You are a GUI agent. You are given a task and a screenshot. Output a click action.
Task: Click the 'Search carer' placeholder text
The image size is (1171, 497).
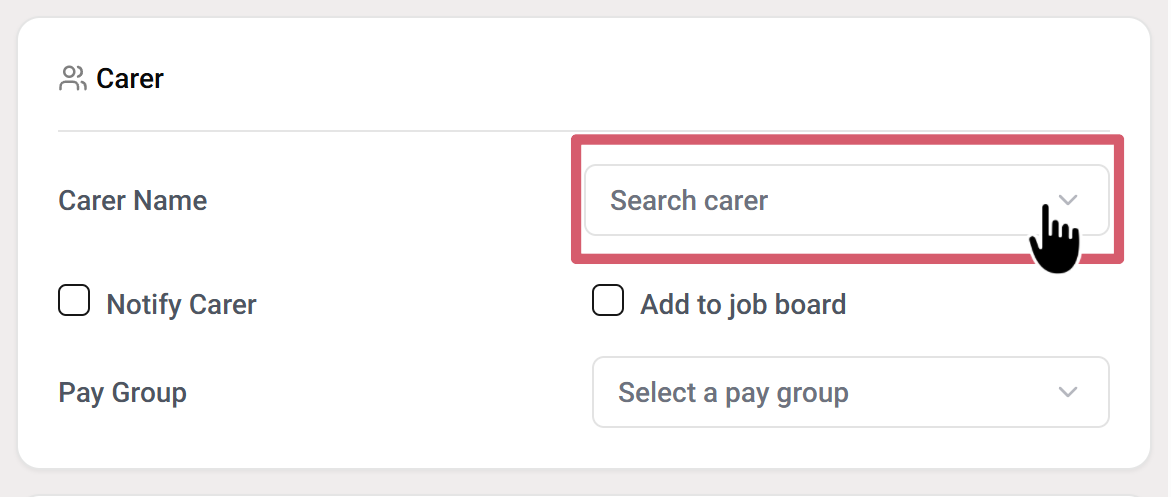click(689, 200)
